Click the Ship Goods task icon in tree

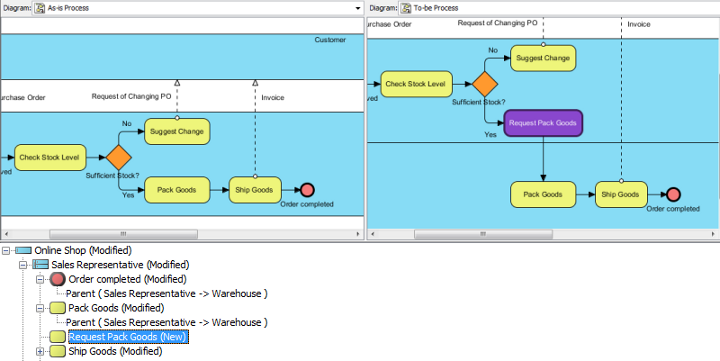tap(58, 352)
